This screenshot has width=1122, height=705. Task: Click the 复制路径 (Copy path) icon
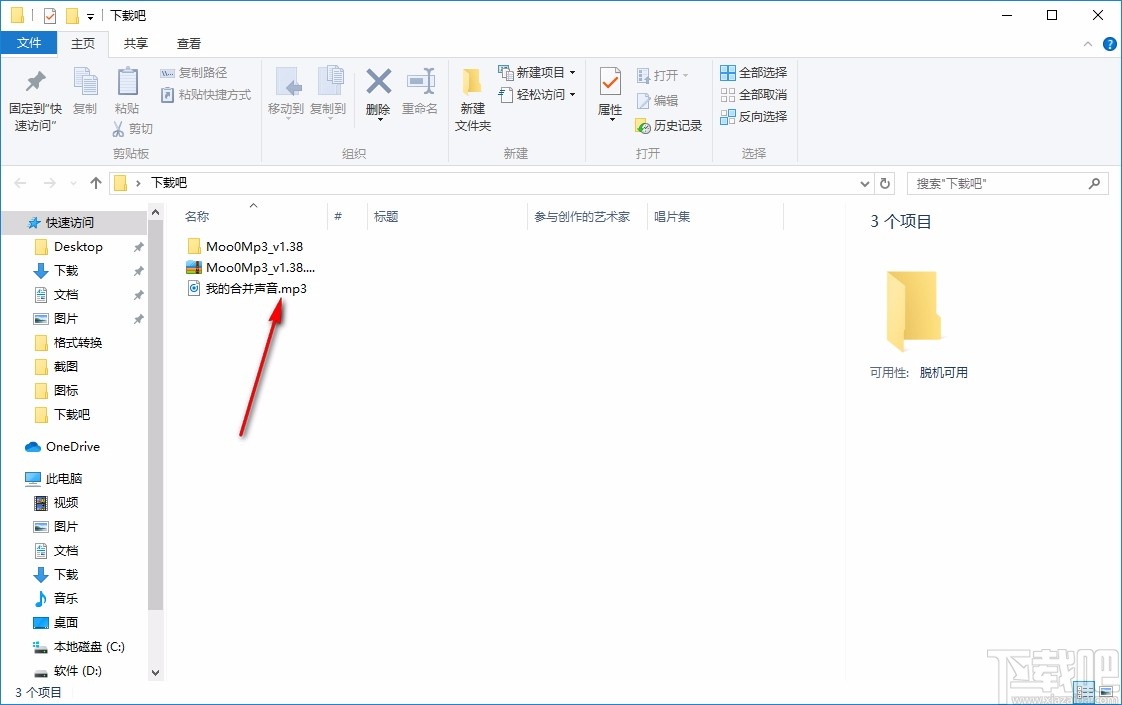click(194, 72)
